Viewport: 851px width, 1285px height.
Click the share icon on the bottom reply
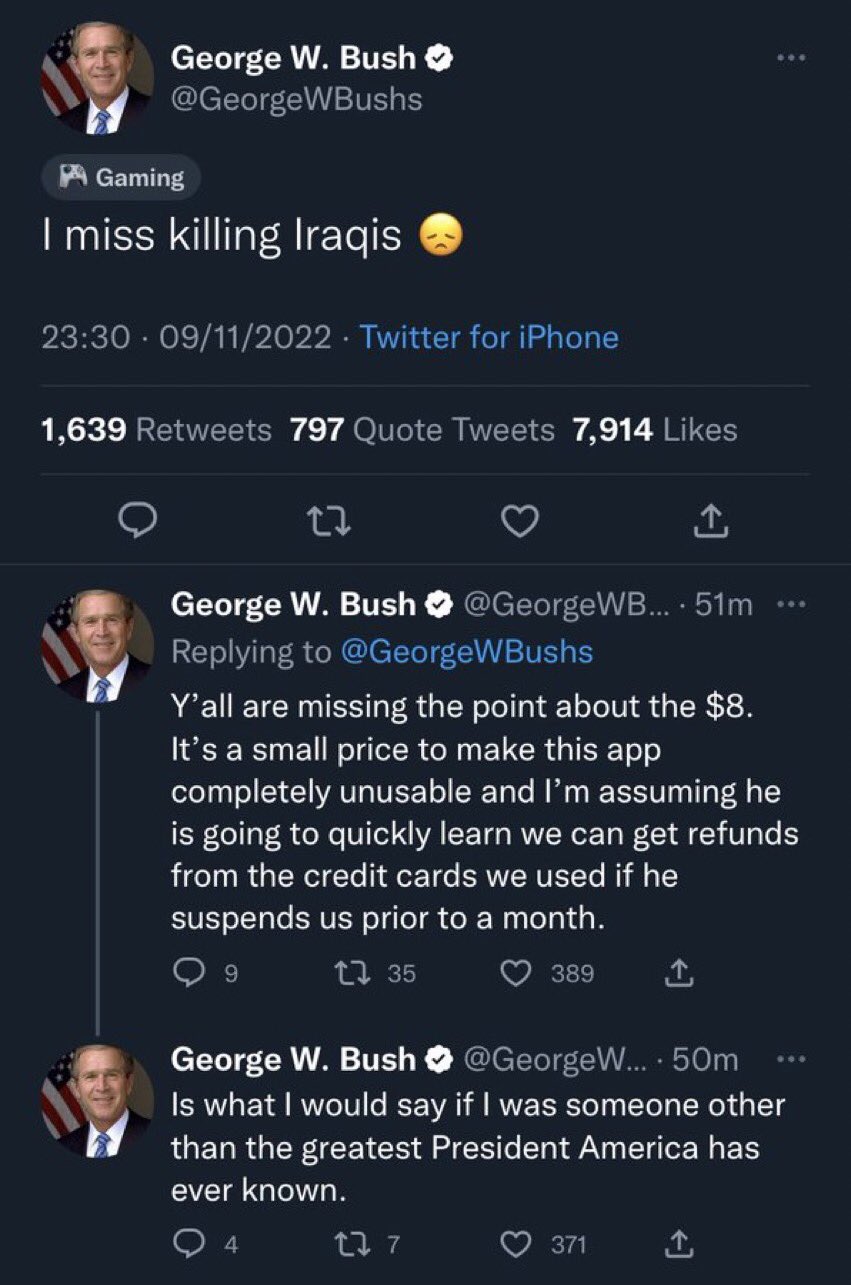[x=681, y=1244]
